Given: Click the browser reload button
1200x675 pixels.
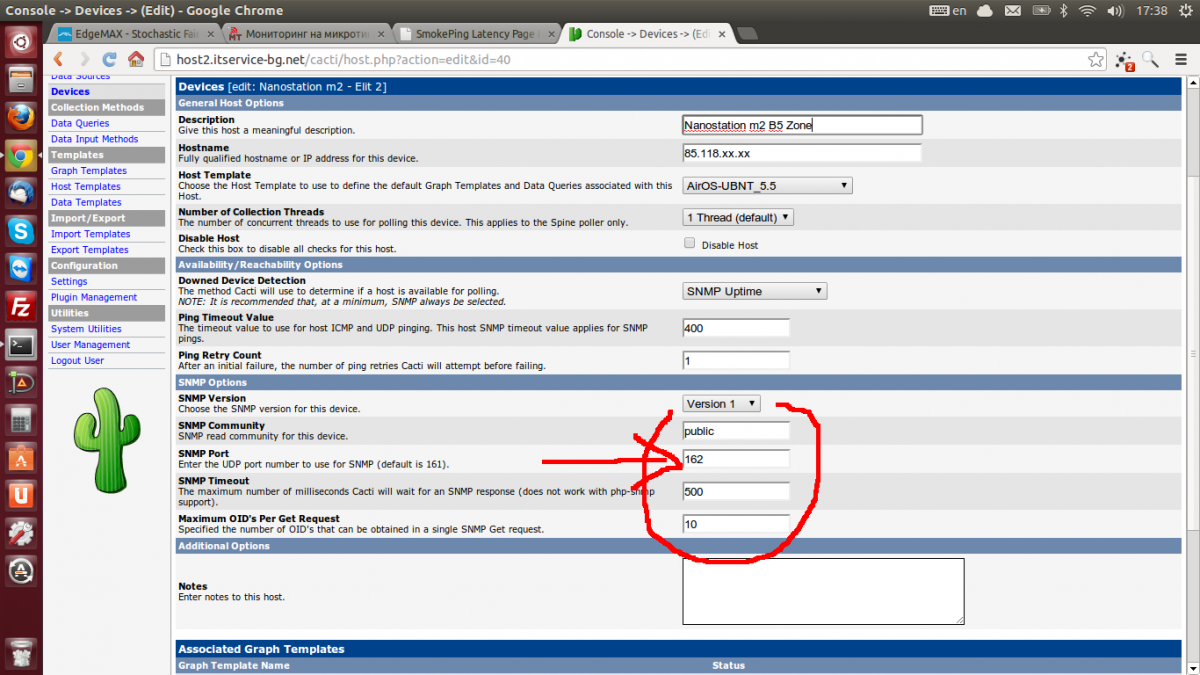Looking at the screenshot, I should (x=110, y=59).
